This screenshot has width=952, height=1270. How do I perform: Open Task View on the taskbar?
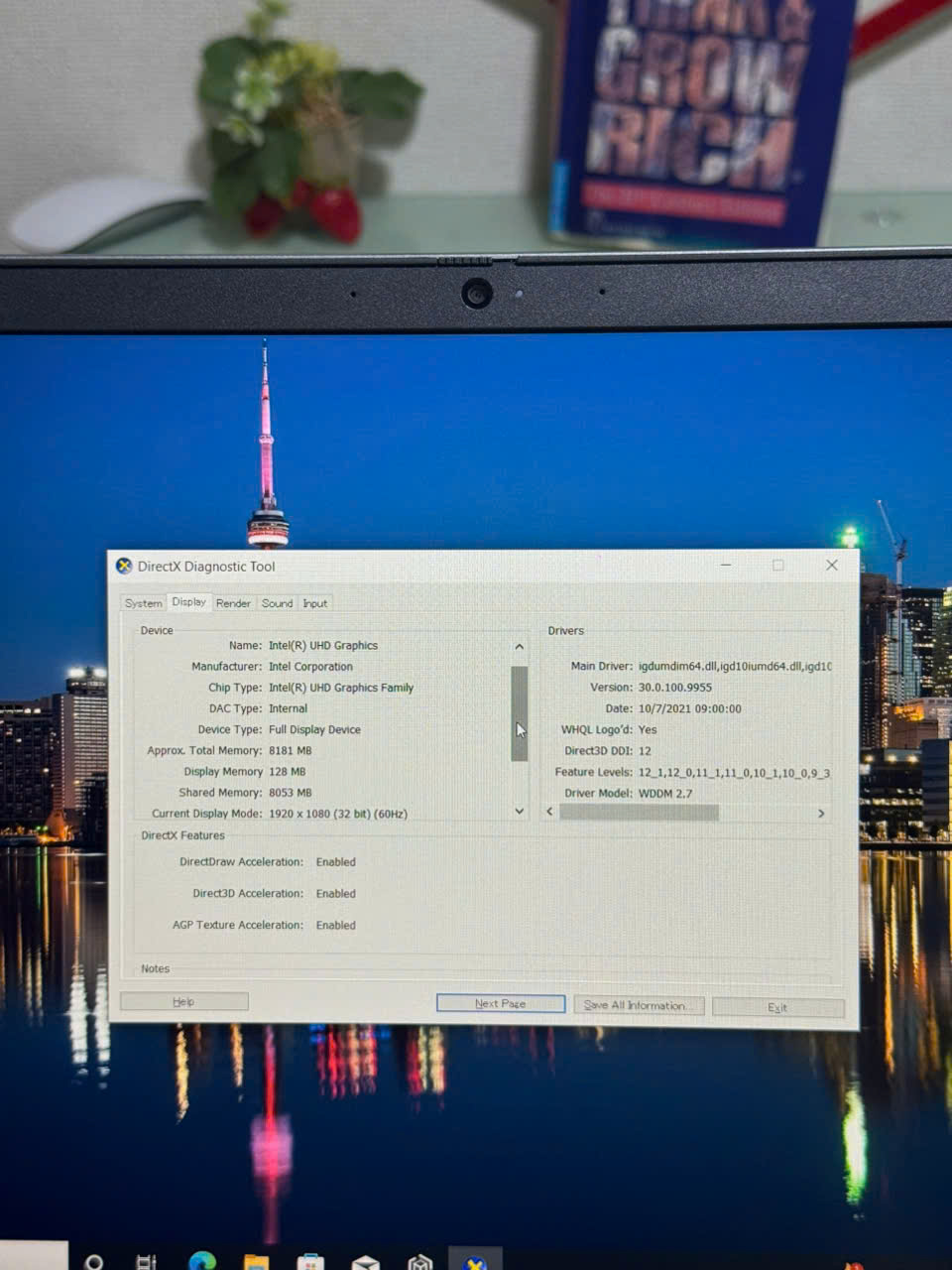146,1261
